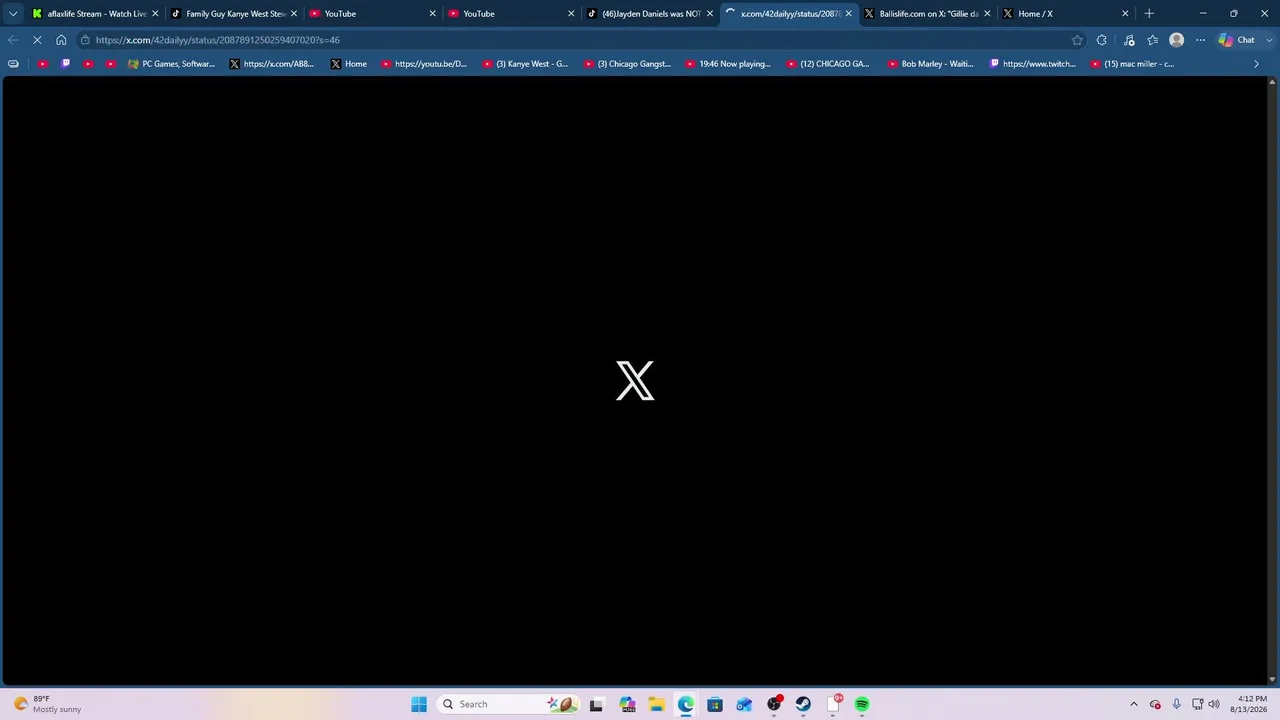Open Microsoft Edge from taskbar

686,704
